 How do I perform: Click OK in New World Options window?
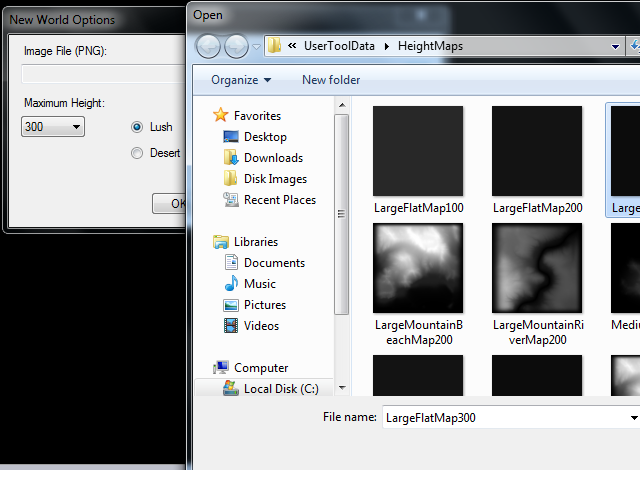(169, 203)
